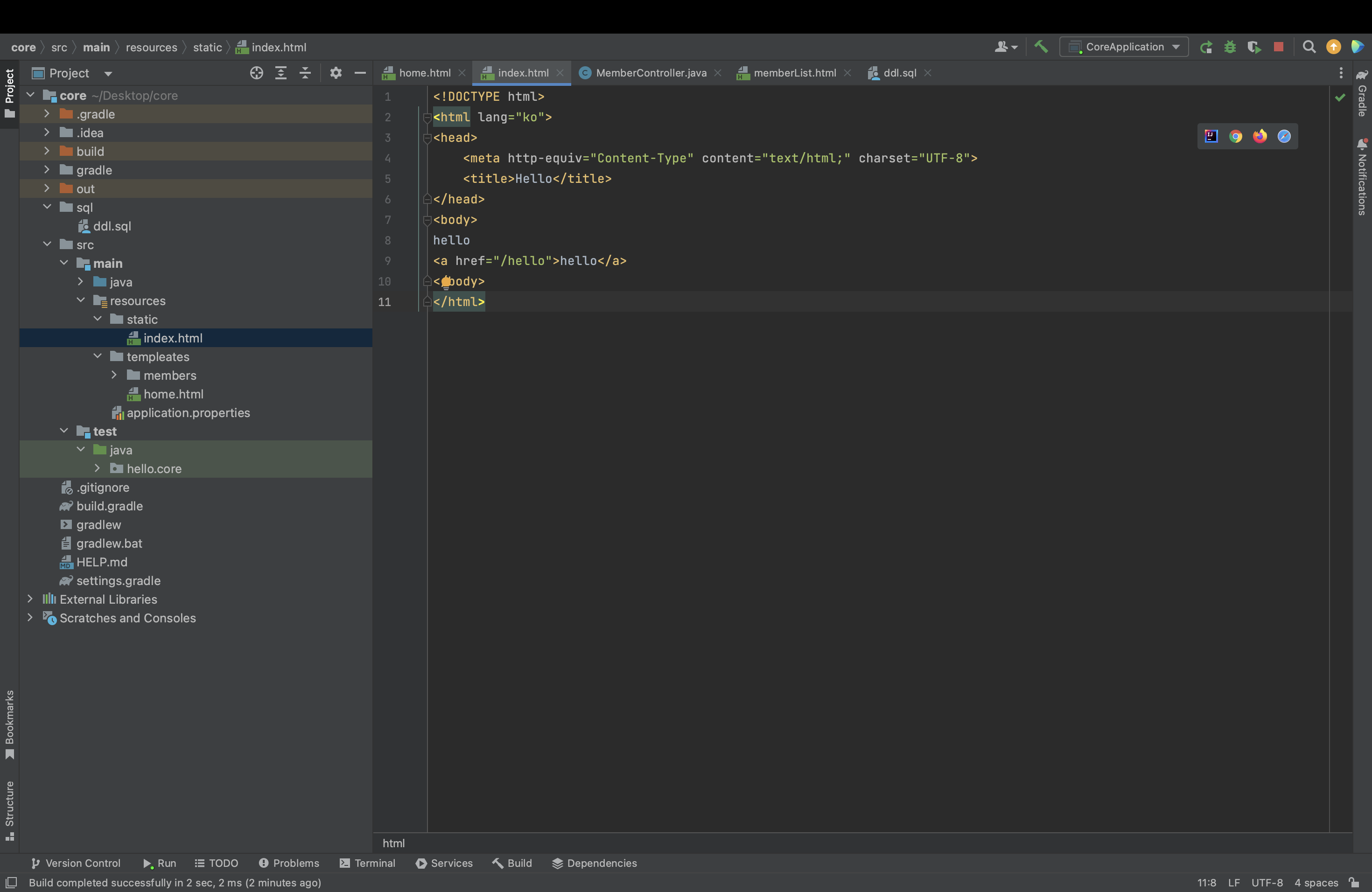Open preview in built-in IntelliJ browser icon
This screenshot has height=892, width=1372.
(x=1211, y=136)
